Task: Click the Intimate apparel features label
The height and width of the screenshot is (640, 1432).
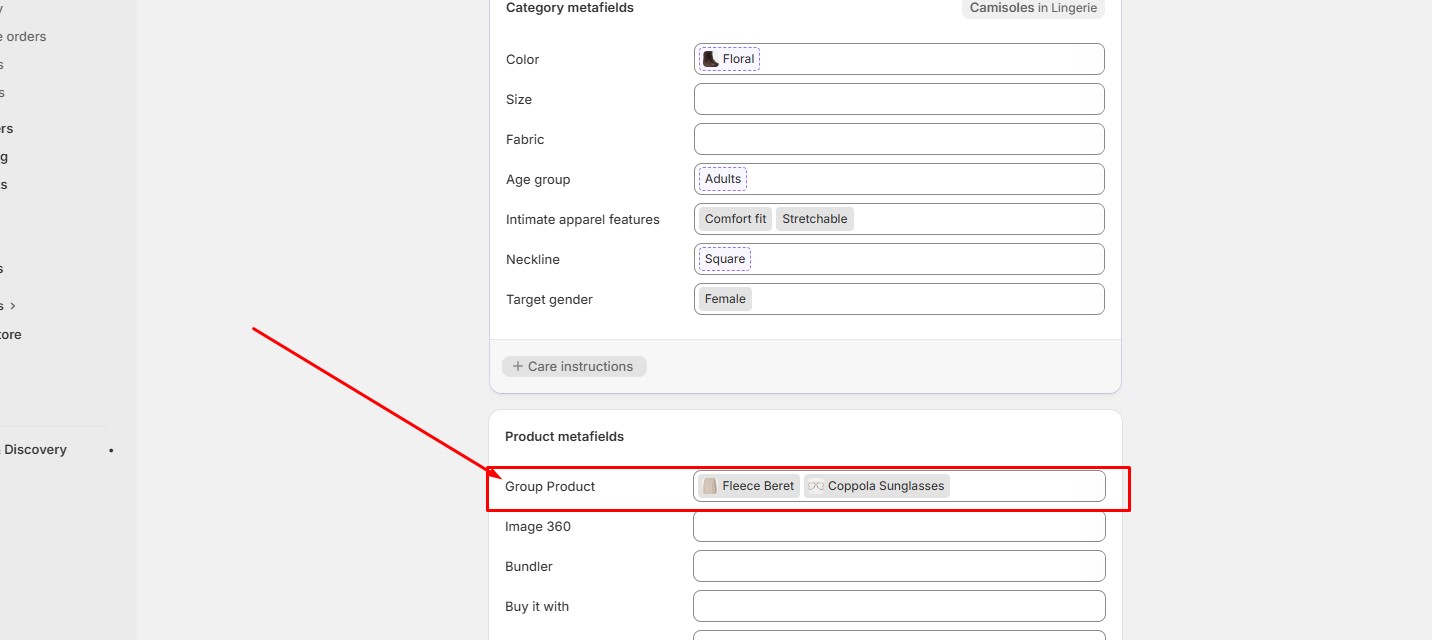Action: coord(583,220)
